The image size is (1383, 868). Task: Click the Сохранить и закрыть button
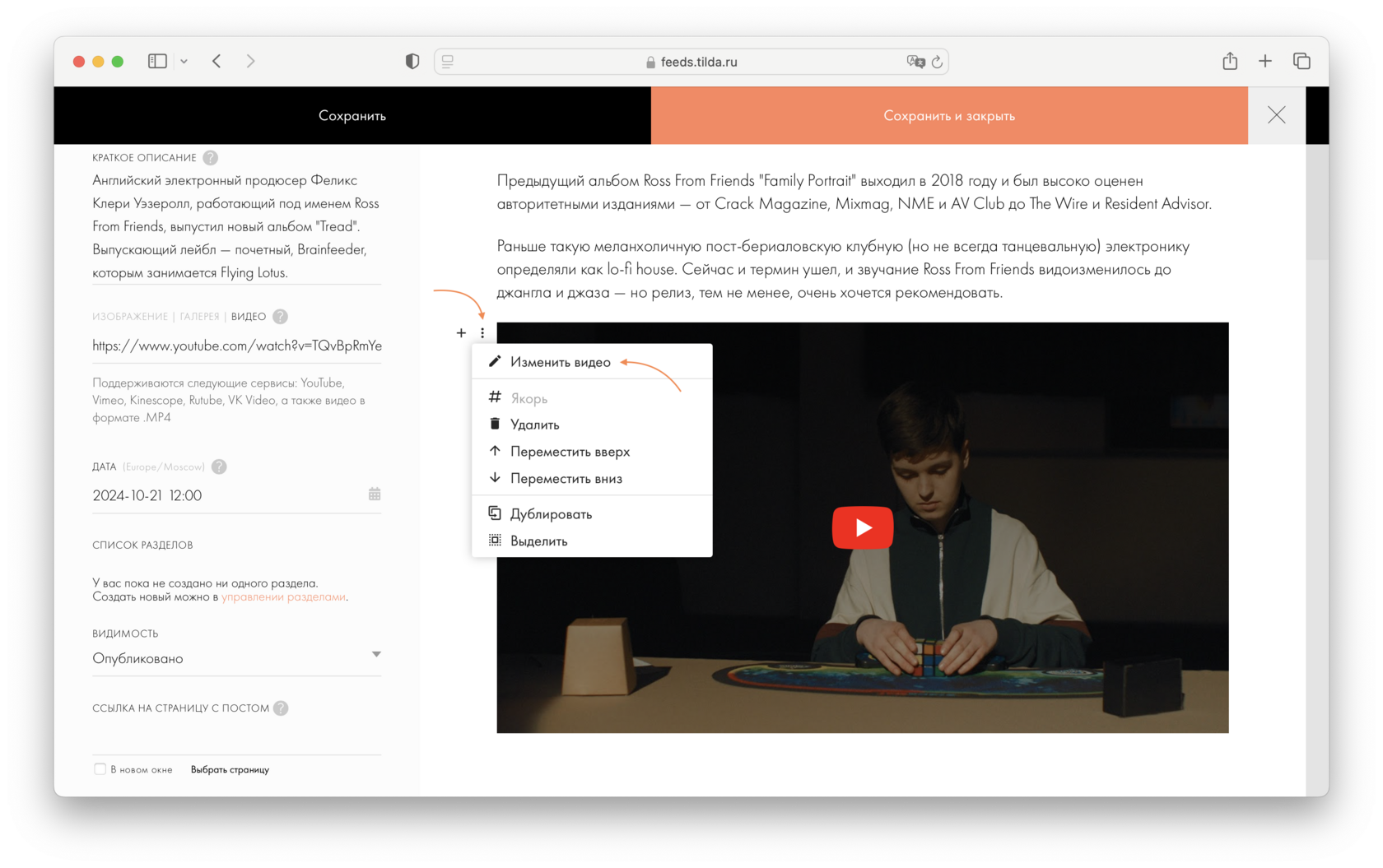[x=949, y=115]
